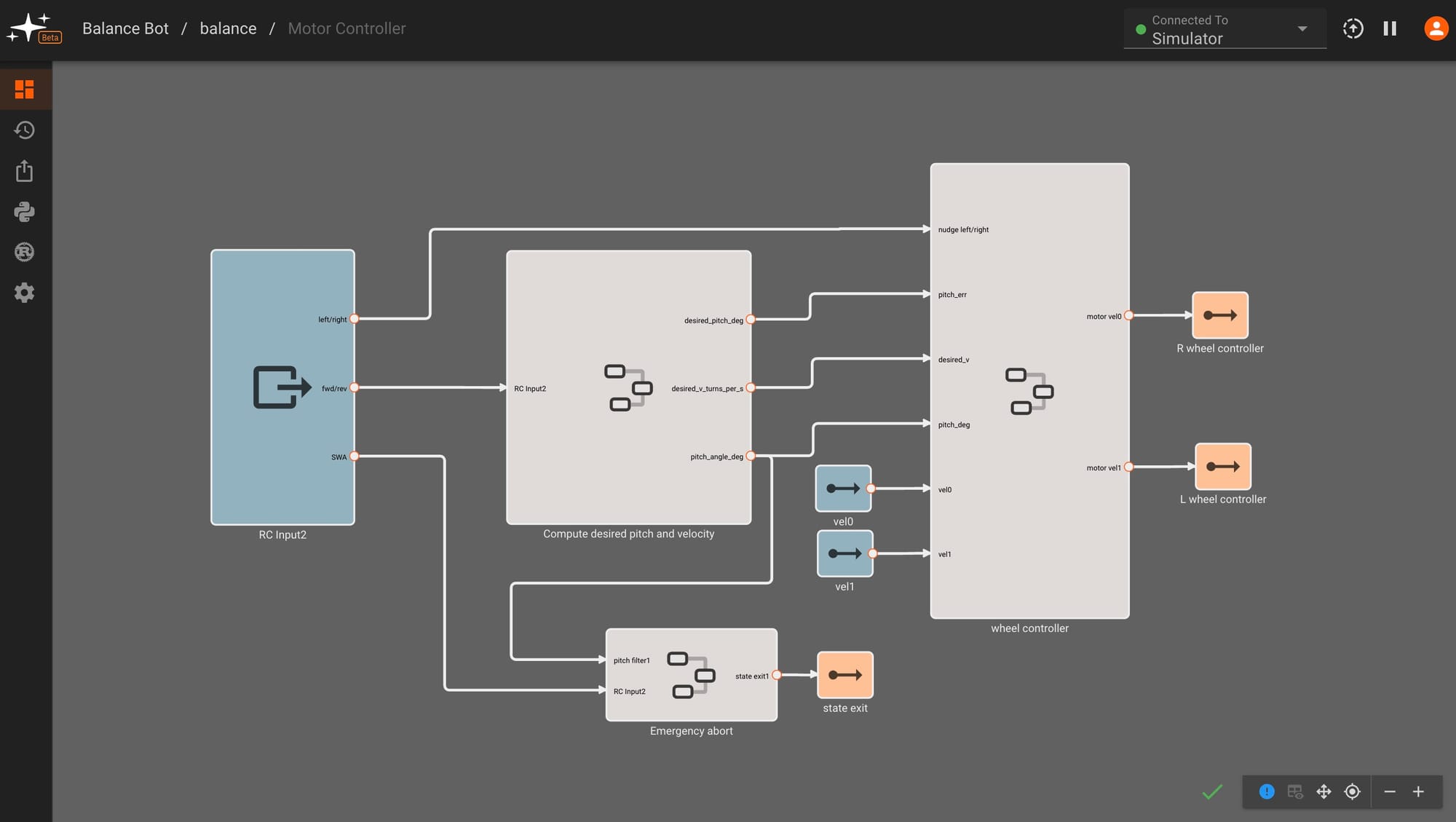The image size is (1456, 822).
Task: Toggle the table visibility eye icon
Action: pos(1295,791)
